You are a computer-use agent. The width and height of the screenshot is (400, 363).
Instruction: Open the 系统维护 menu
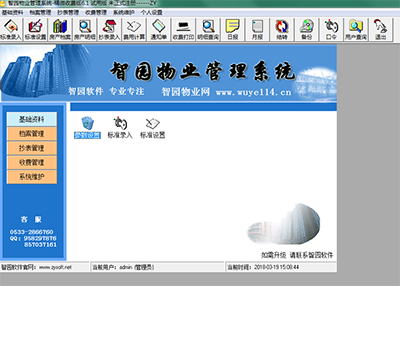pos(124,13)
